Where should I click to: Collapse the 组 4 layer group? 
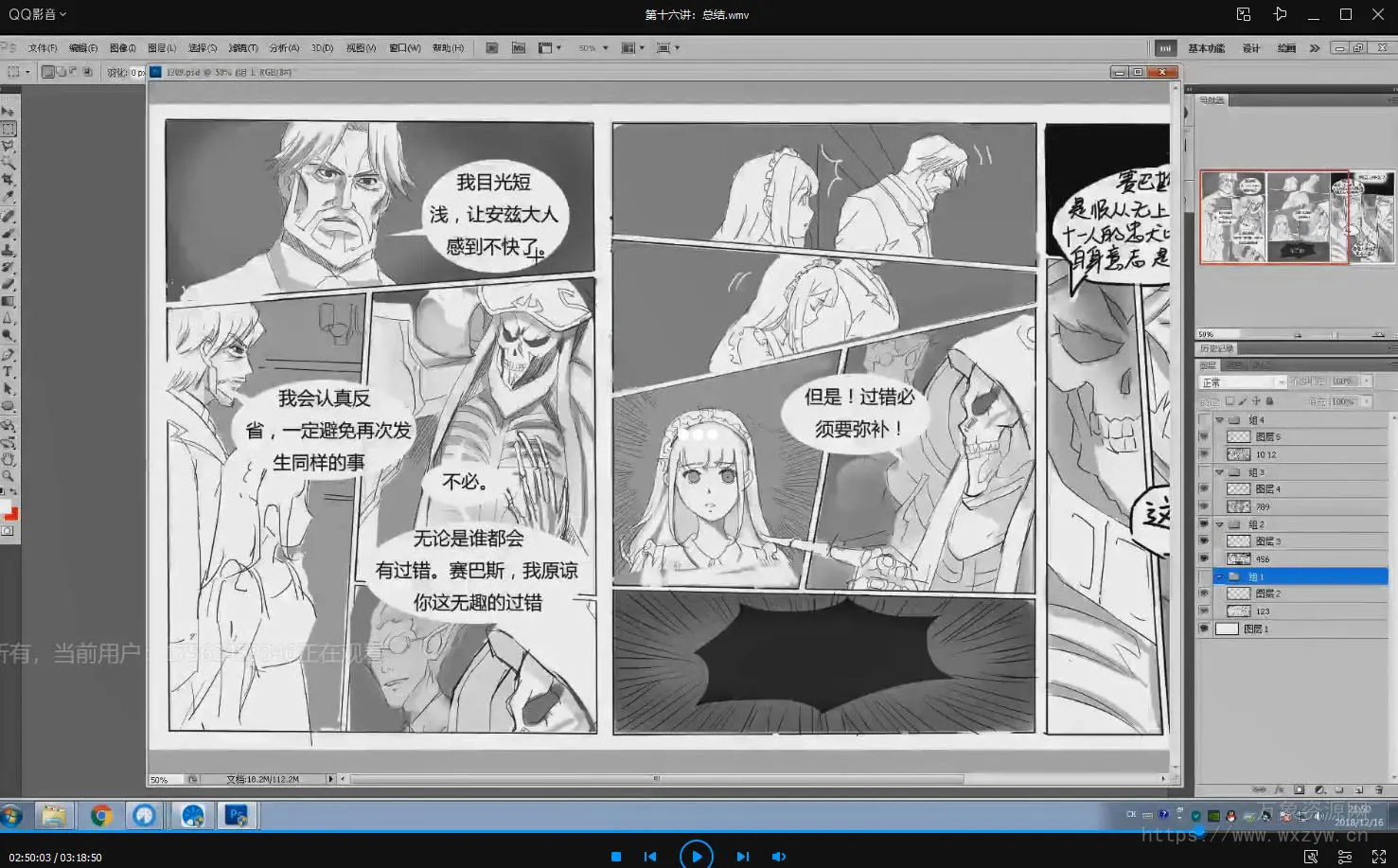(x=1220, y=420)
